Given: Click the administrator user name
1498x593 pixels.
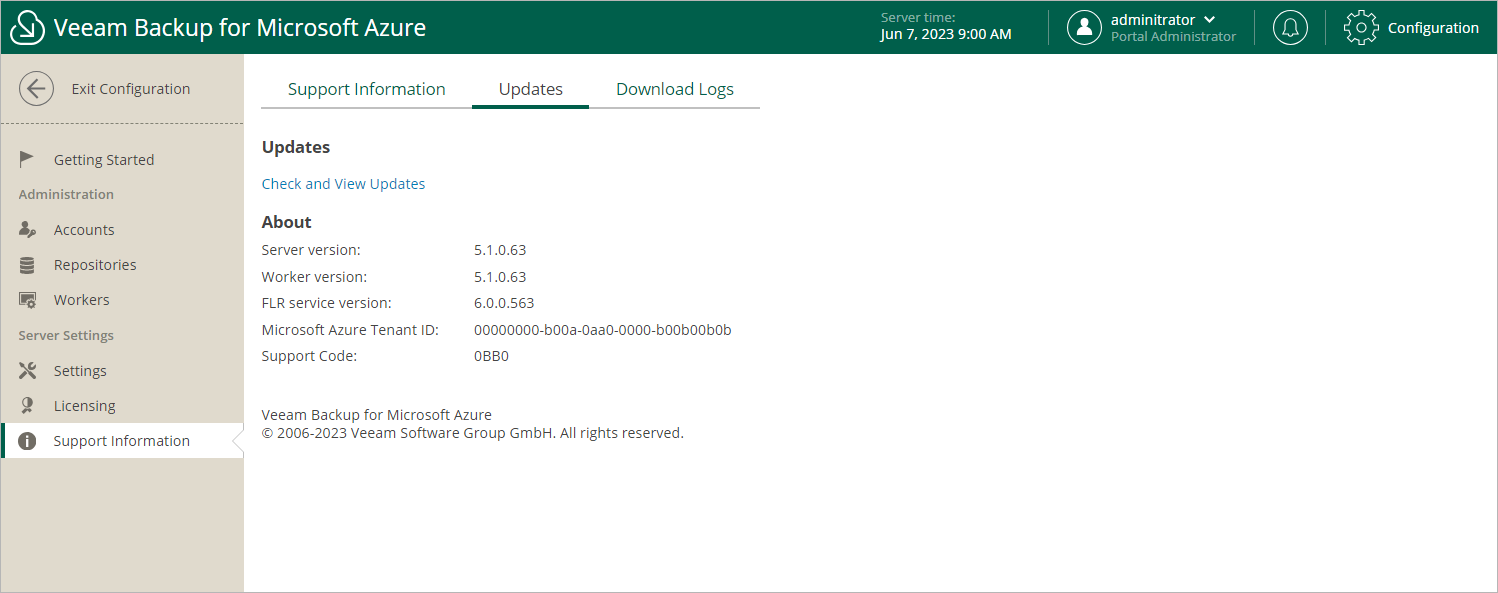Looking at the screenshot, I should click(1153, 20).
